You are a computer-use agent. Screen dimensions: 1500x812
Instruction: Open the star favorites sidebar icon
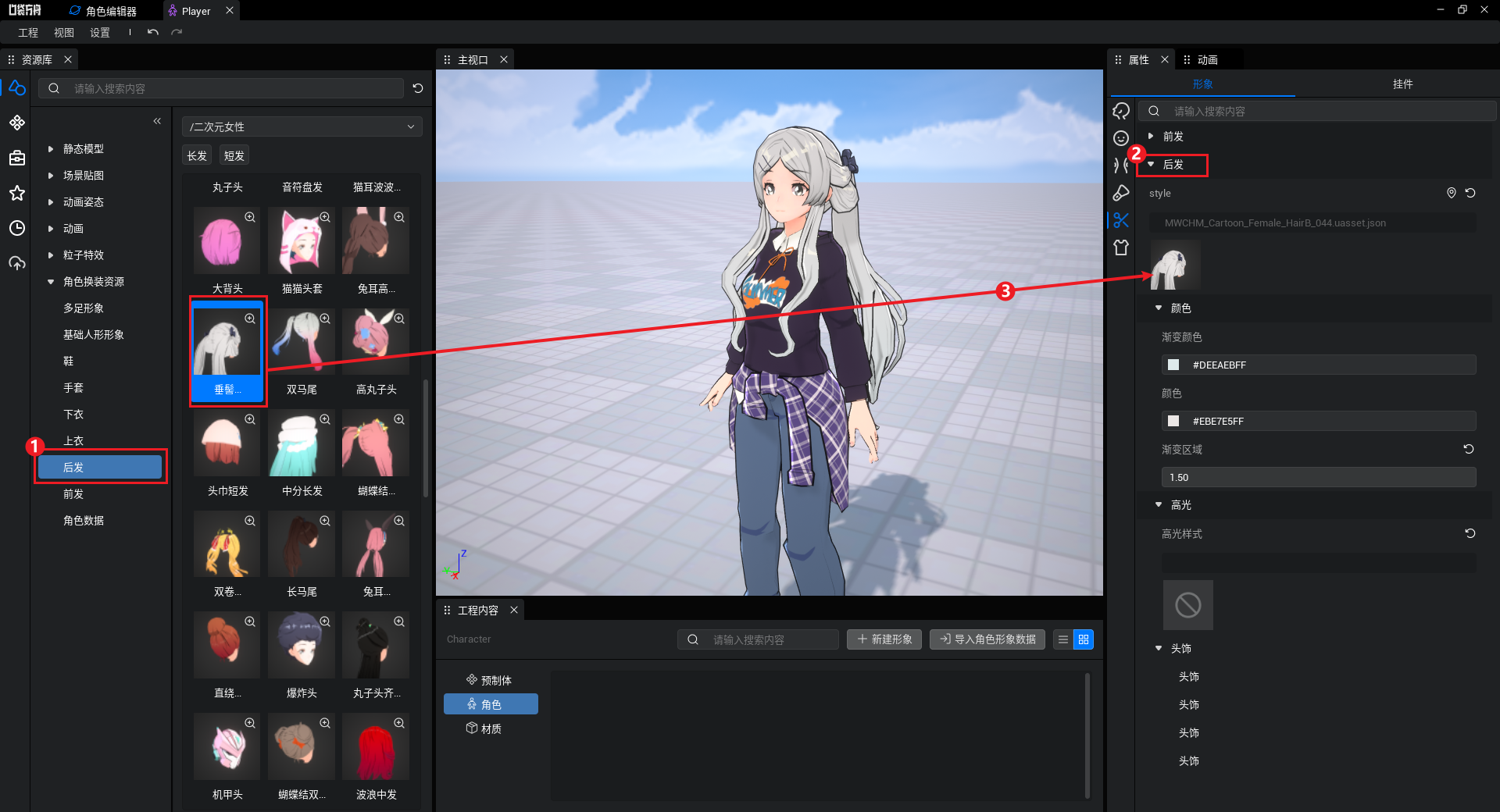(x=17, y=193)
